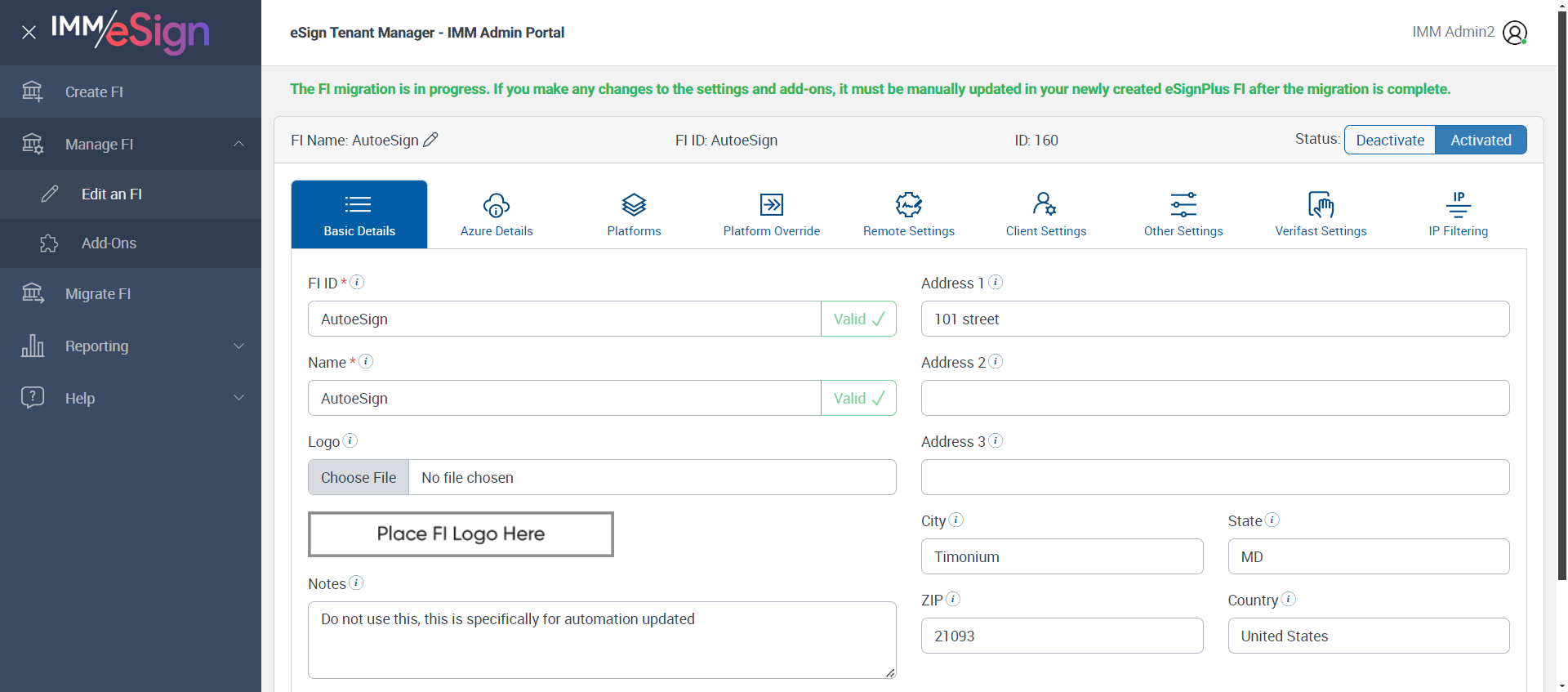Click the info icon beside Address 1
The width and height of the screenshot is (1568, 692).
click(996, 282)
